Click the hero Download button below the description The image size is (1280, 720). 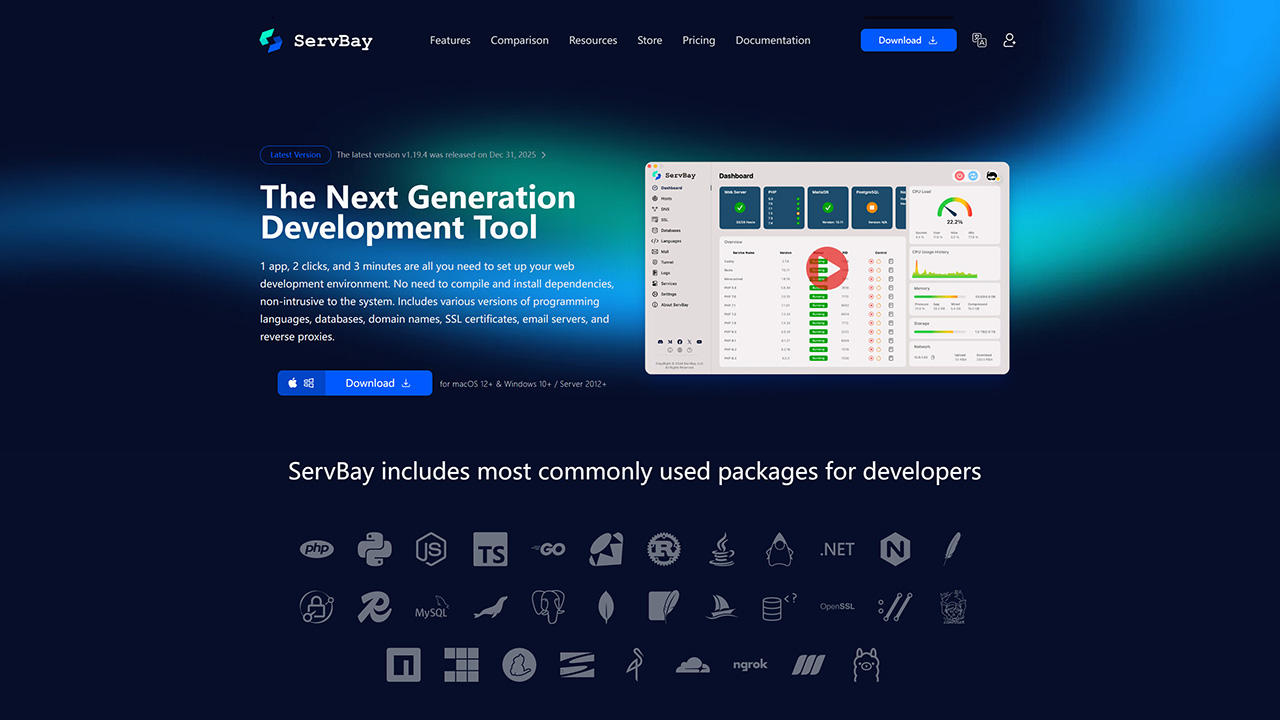(378, 383)
